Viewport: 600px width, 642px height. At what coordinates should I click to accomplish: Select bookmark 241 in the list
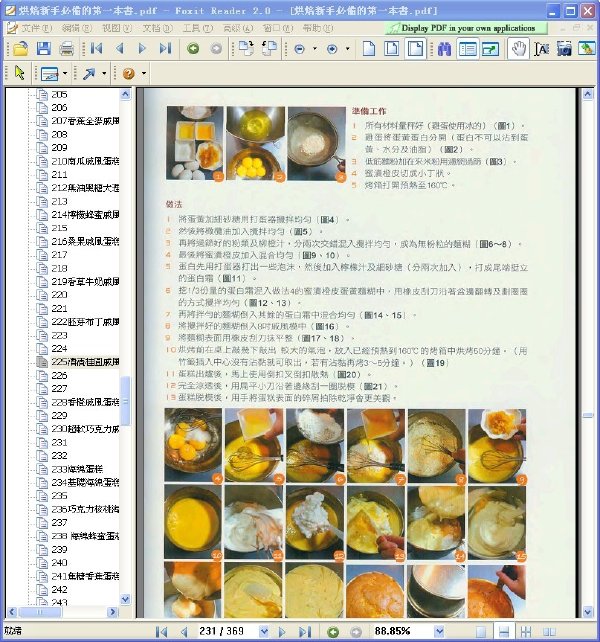click(85, 576)
